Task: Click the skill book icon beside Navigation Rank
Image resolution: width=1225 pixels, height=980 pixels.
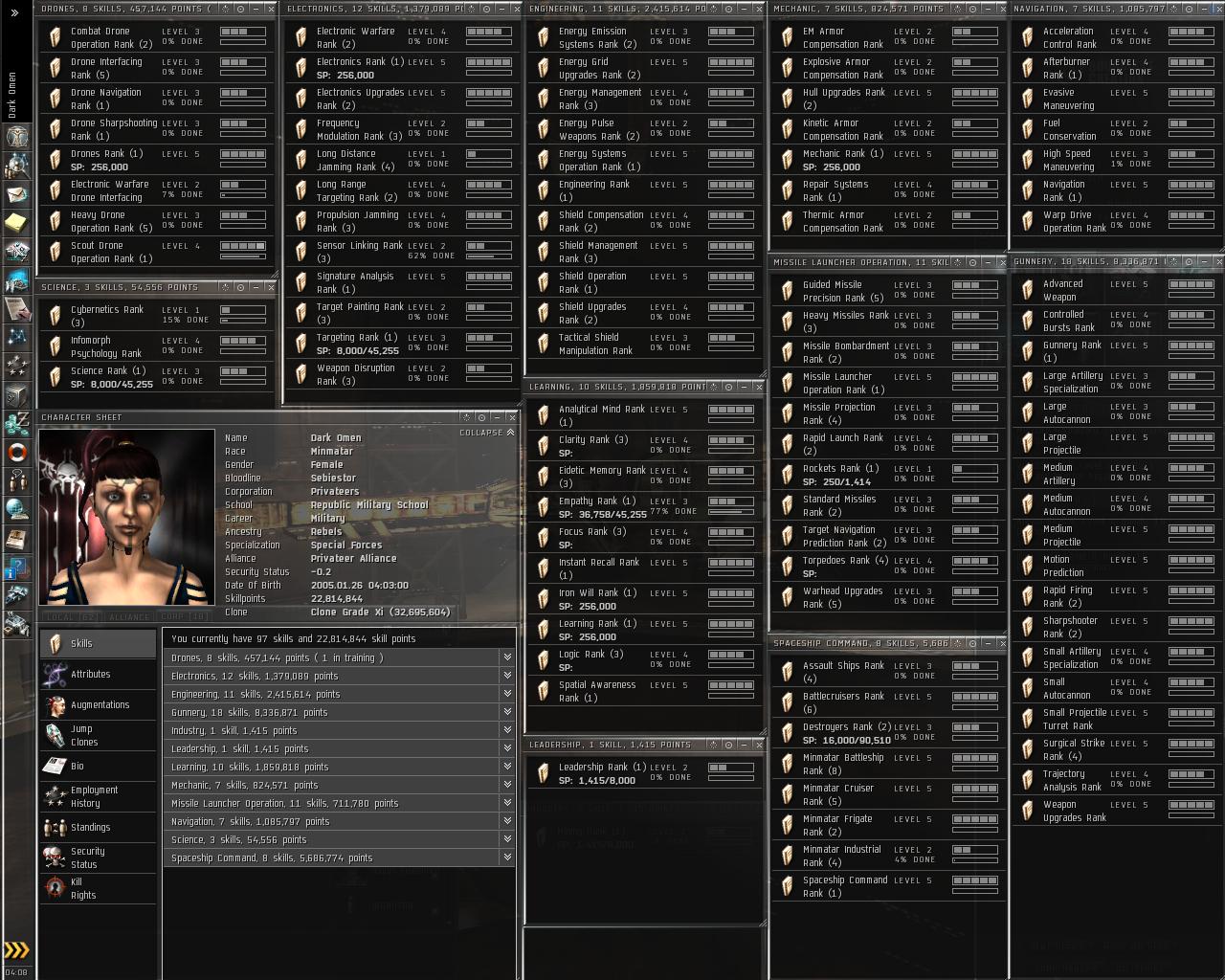Action: pos(1028,190)
